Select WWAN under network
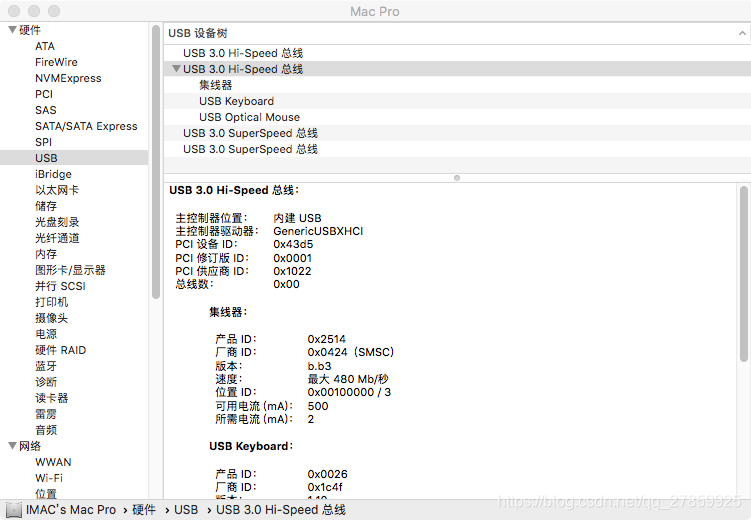Screen dimensions: 751x520 click(53, 462)
